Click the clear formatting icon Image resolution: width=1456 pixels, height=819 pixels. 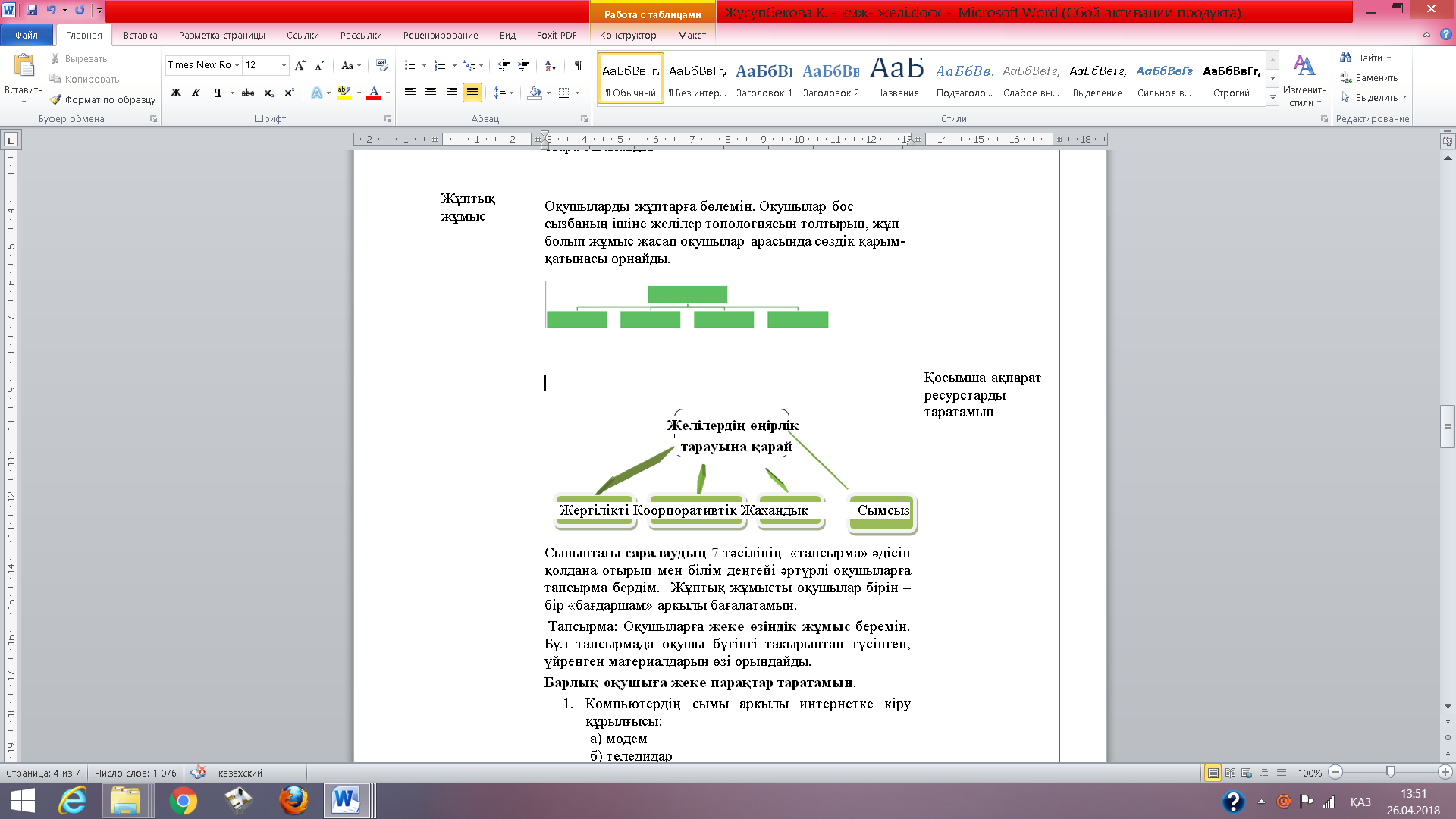point(381,65)
